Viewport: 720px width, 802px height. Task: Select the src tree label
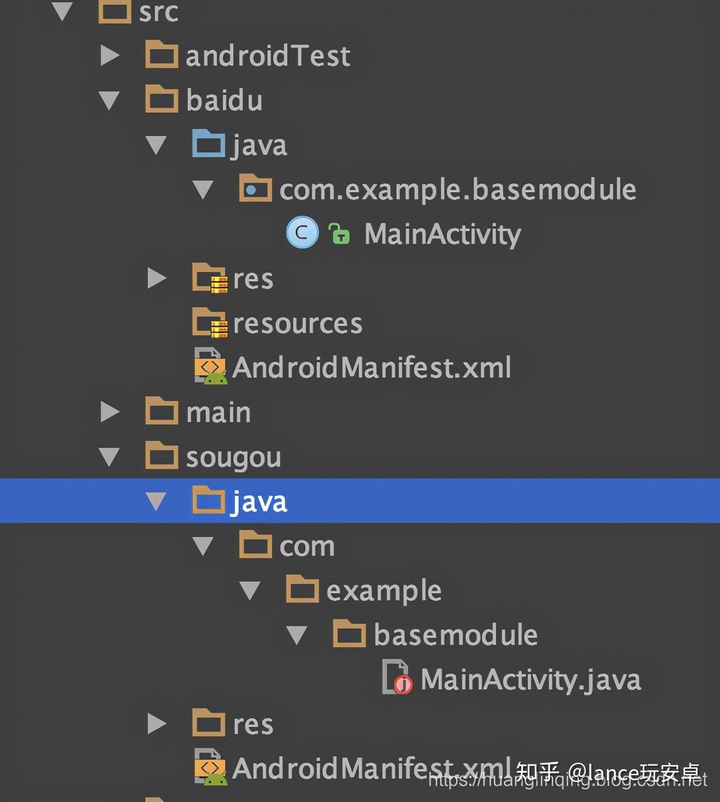pyautogui.click(x=159, y=11)
